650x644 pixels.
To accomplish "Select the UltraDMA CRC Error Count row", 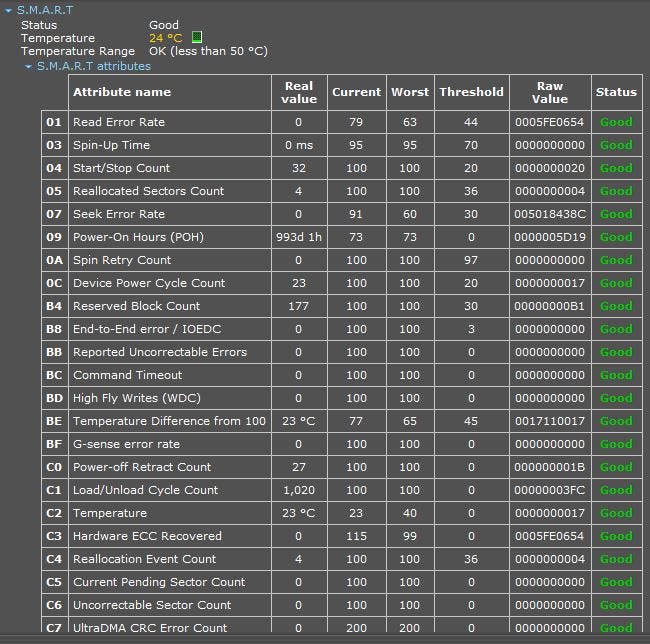I will pos(150,628).
